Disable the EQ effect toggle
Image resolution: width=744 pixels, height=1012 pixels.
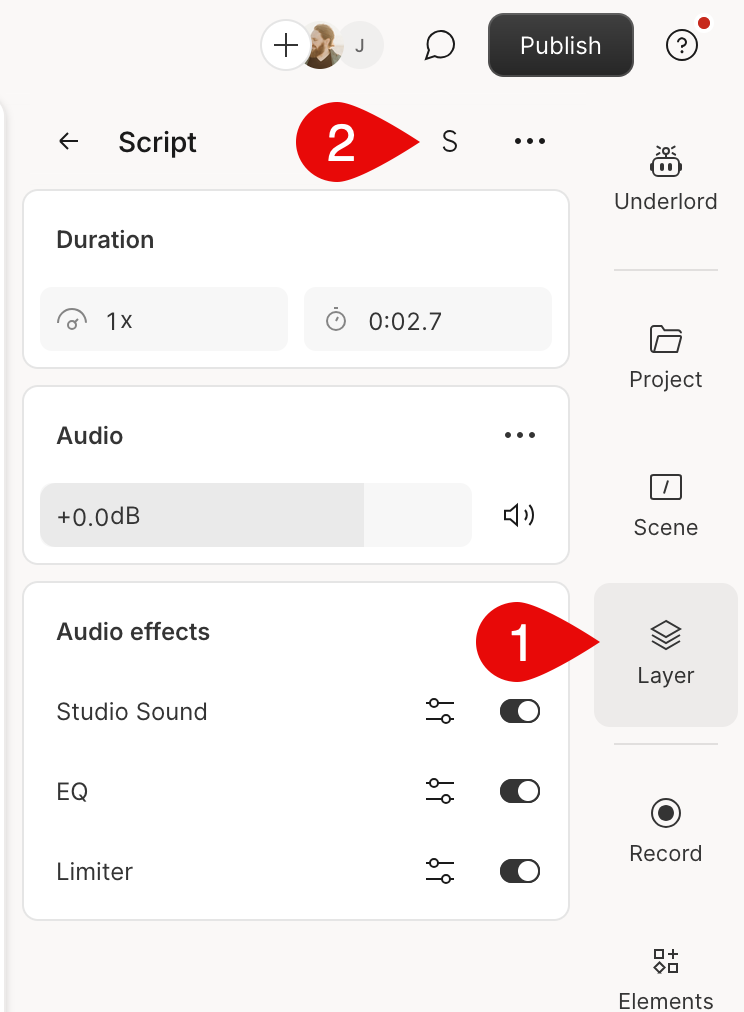(519, 791)
